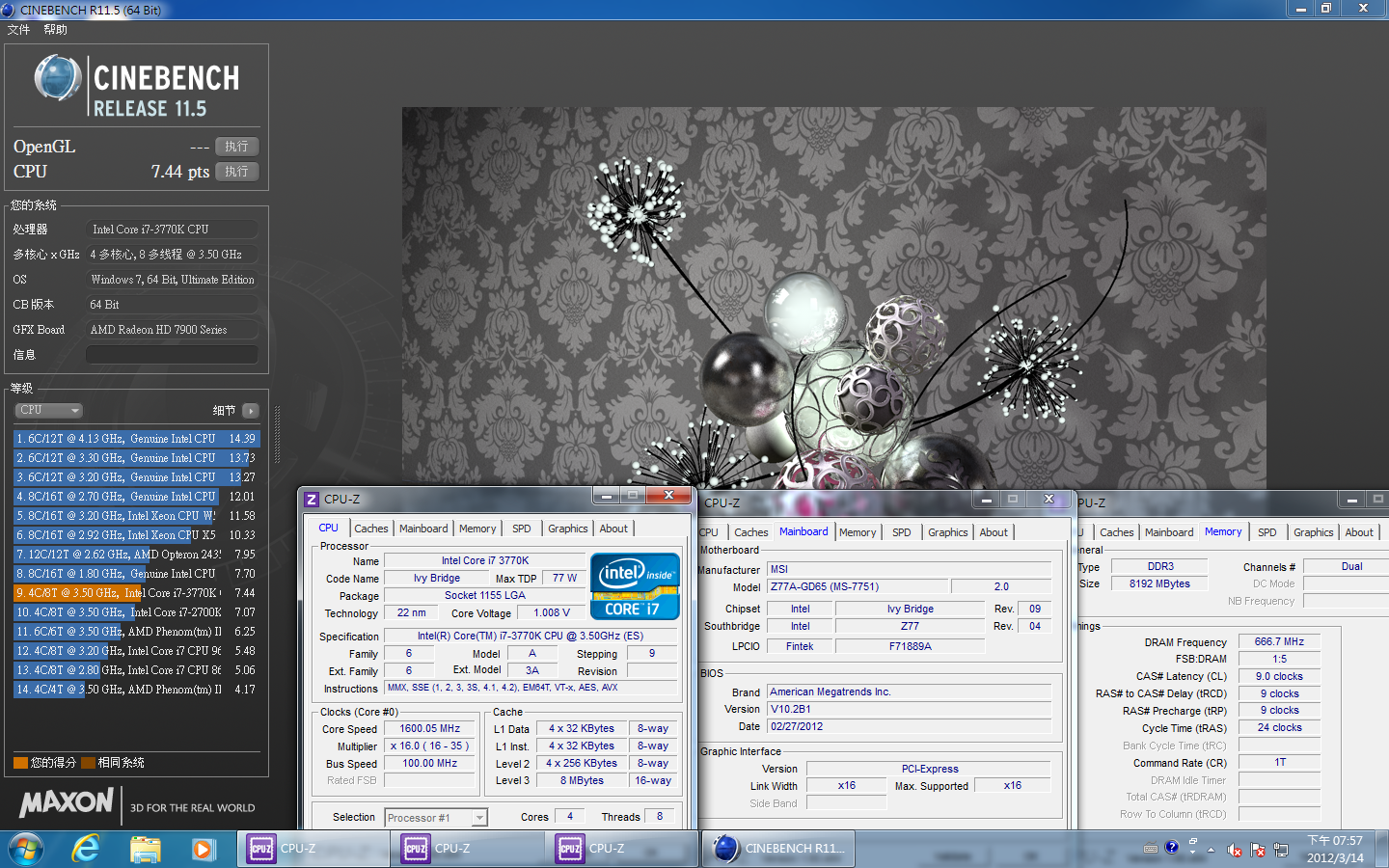
Task: Switch to CINEBENCH R11 taskbar button
Action: click(x=778, y=849)
